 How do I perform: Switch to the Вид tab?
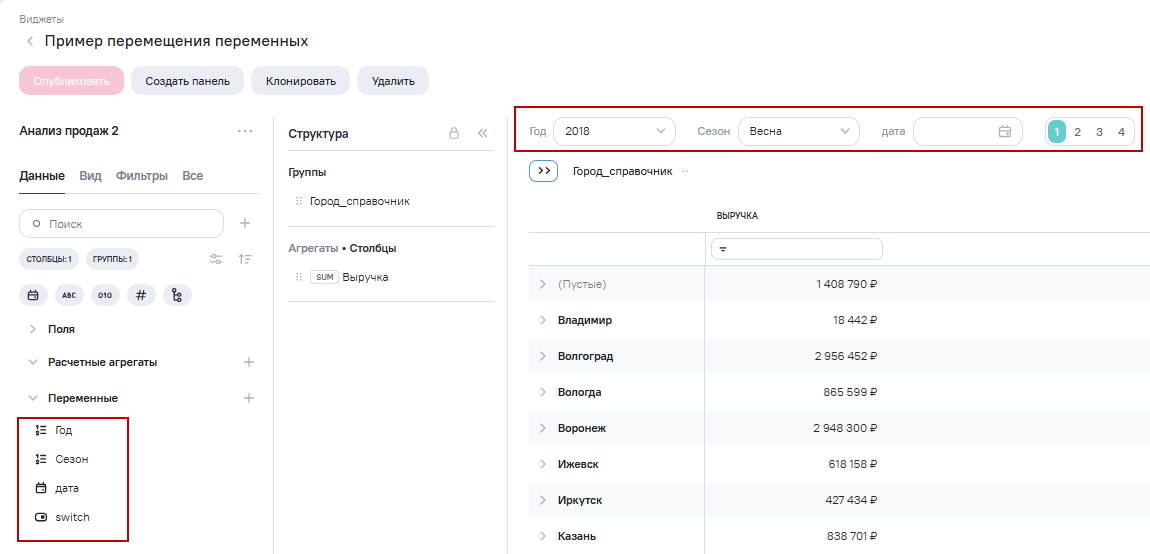tap(90, 176)
